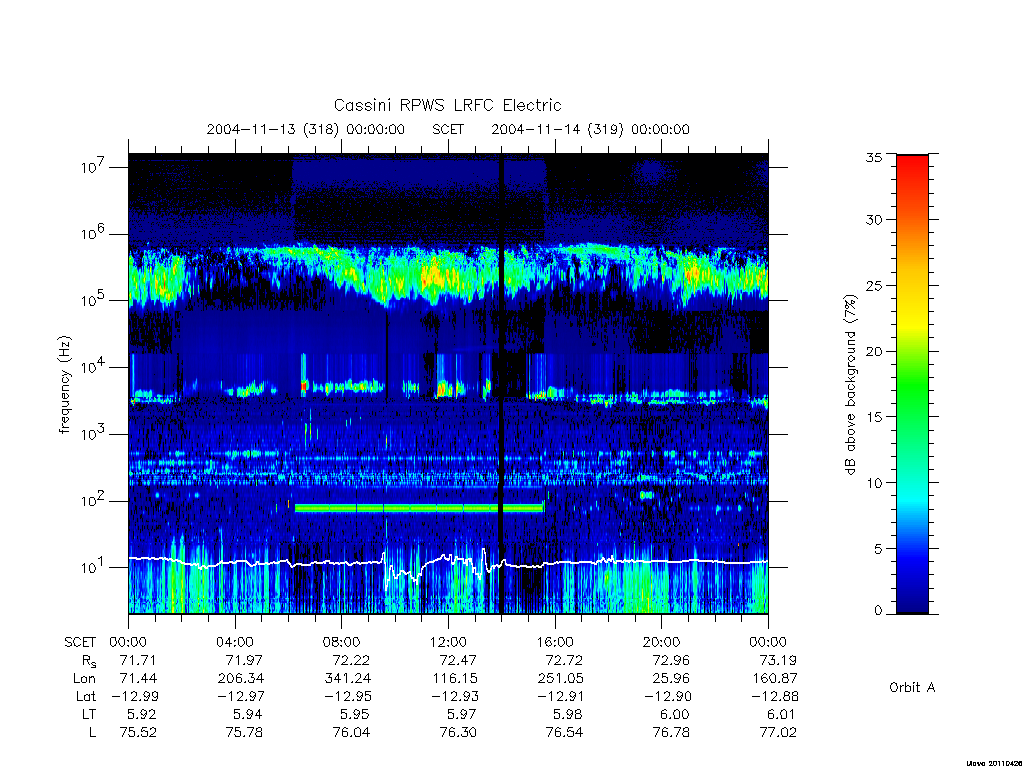Viewport: 1024px width, 768px height.
Task: Click the LT value '6.00'
Action: 675,714
